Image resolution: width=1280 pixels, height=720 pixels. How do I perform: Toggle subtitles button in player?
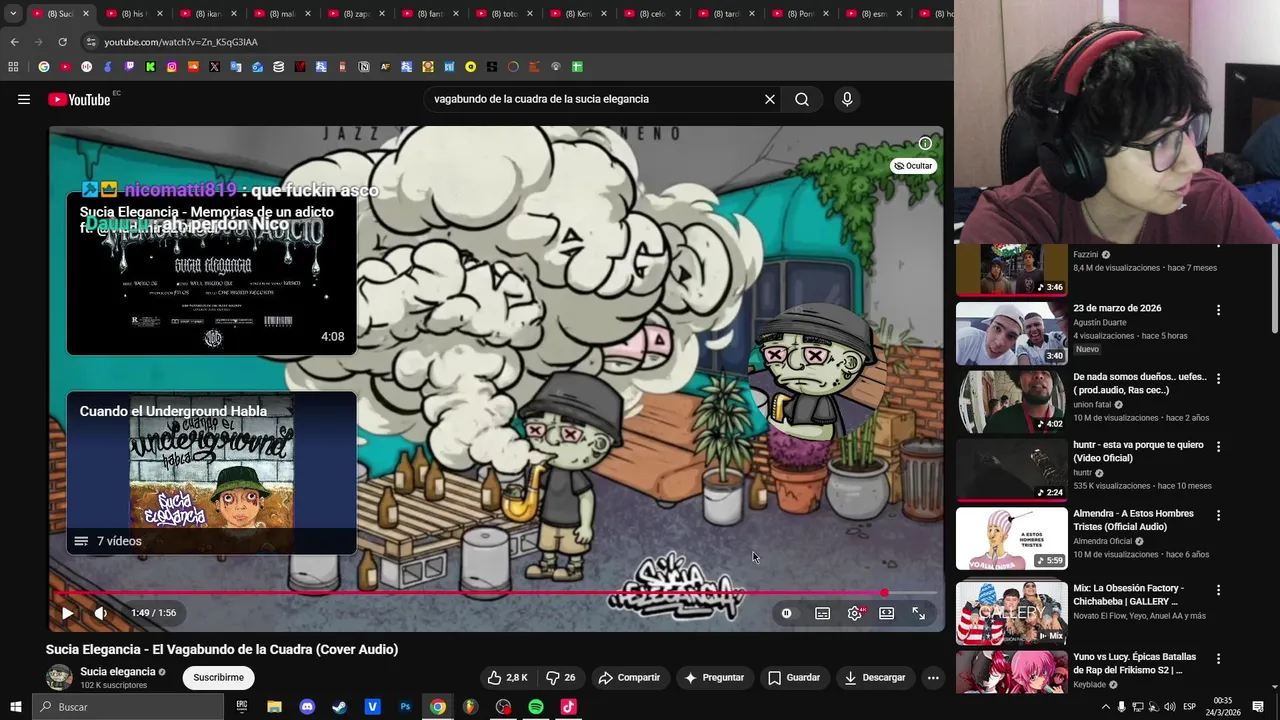click(x=822, y=613)
